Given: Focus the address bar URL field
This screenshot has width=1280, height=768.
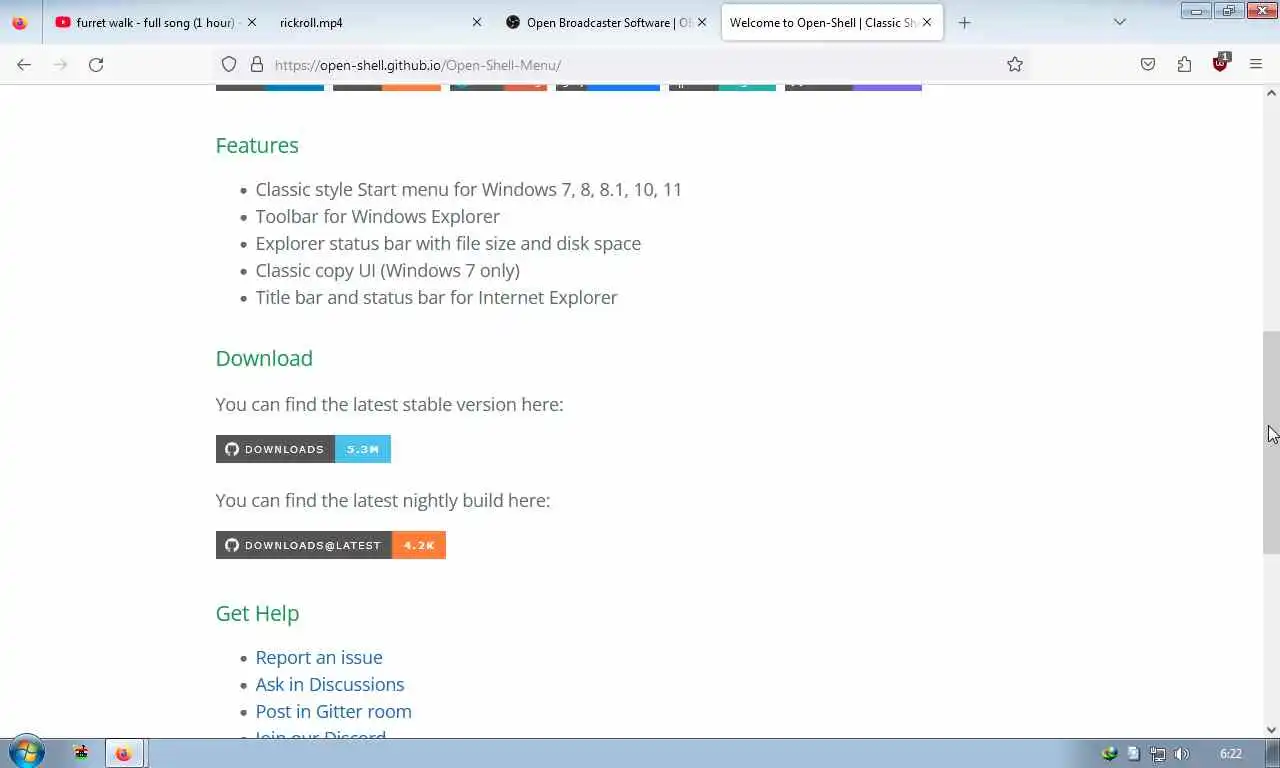Looking at the screenshot, I should click(620, 64).
